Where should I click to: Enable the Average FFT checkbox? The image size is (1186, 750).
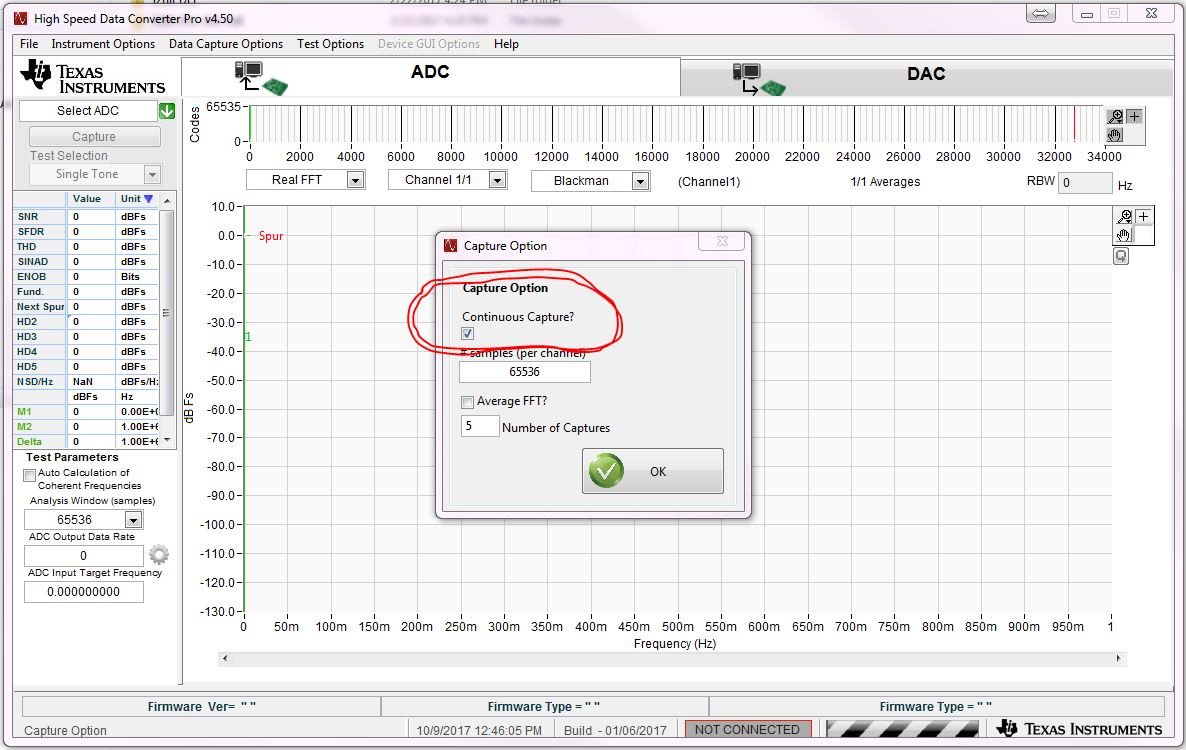pos(467,401)
